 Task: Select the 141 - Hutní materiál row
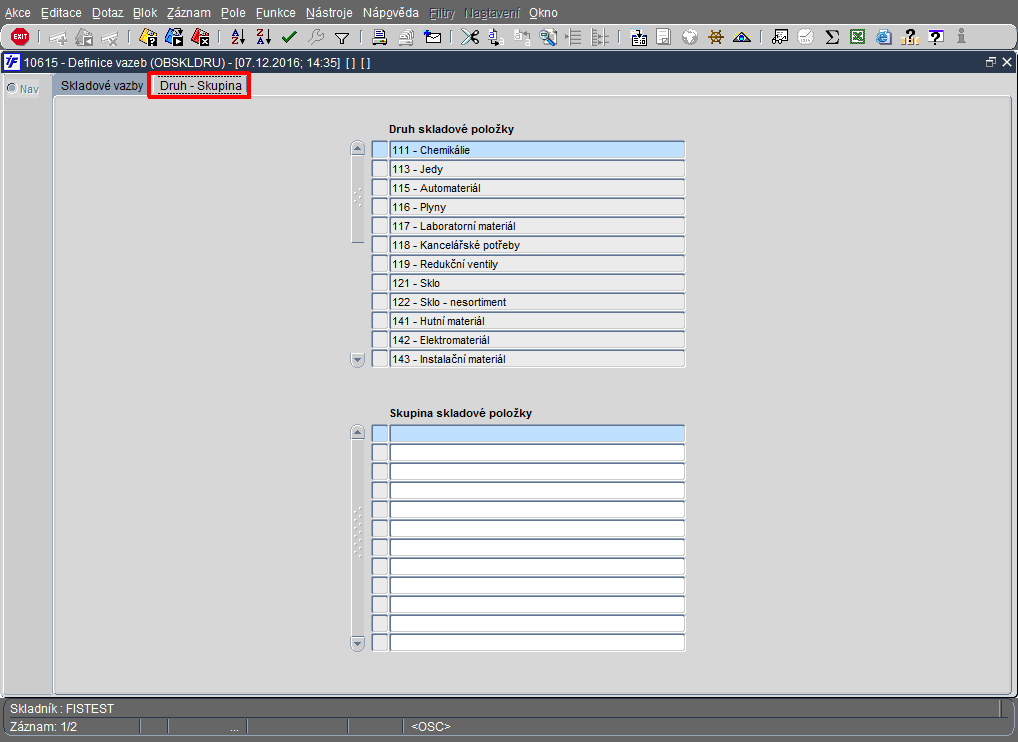[x=537, y=321]
